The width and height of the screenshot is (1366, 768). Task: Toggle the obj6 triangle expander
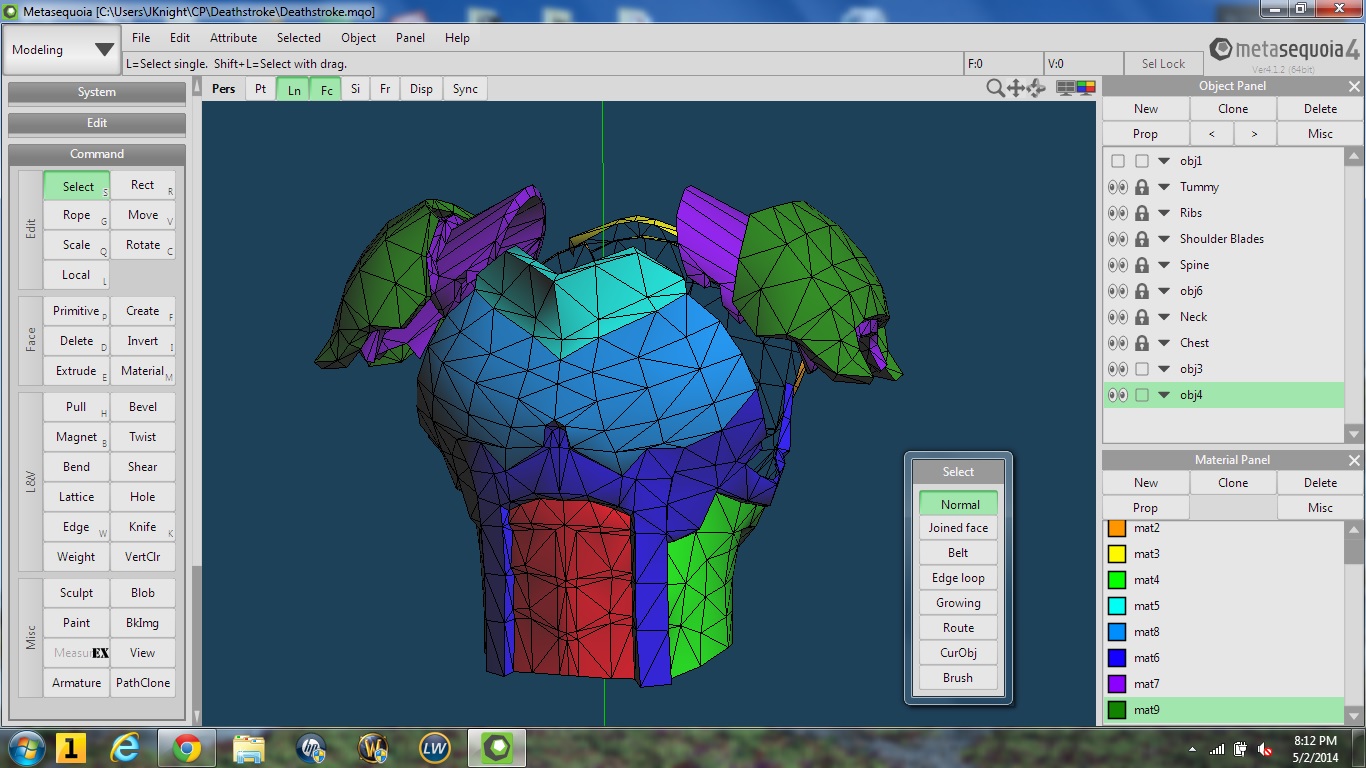point(1164,291)
